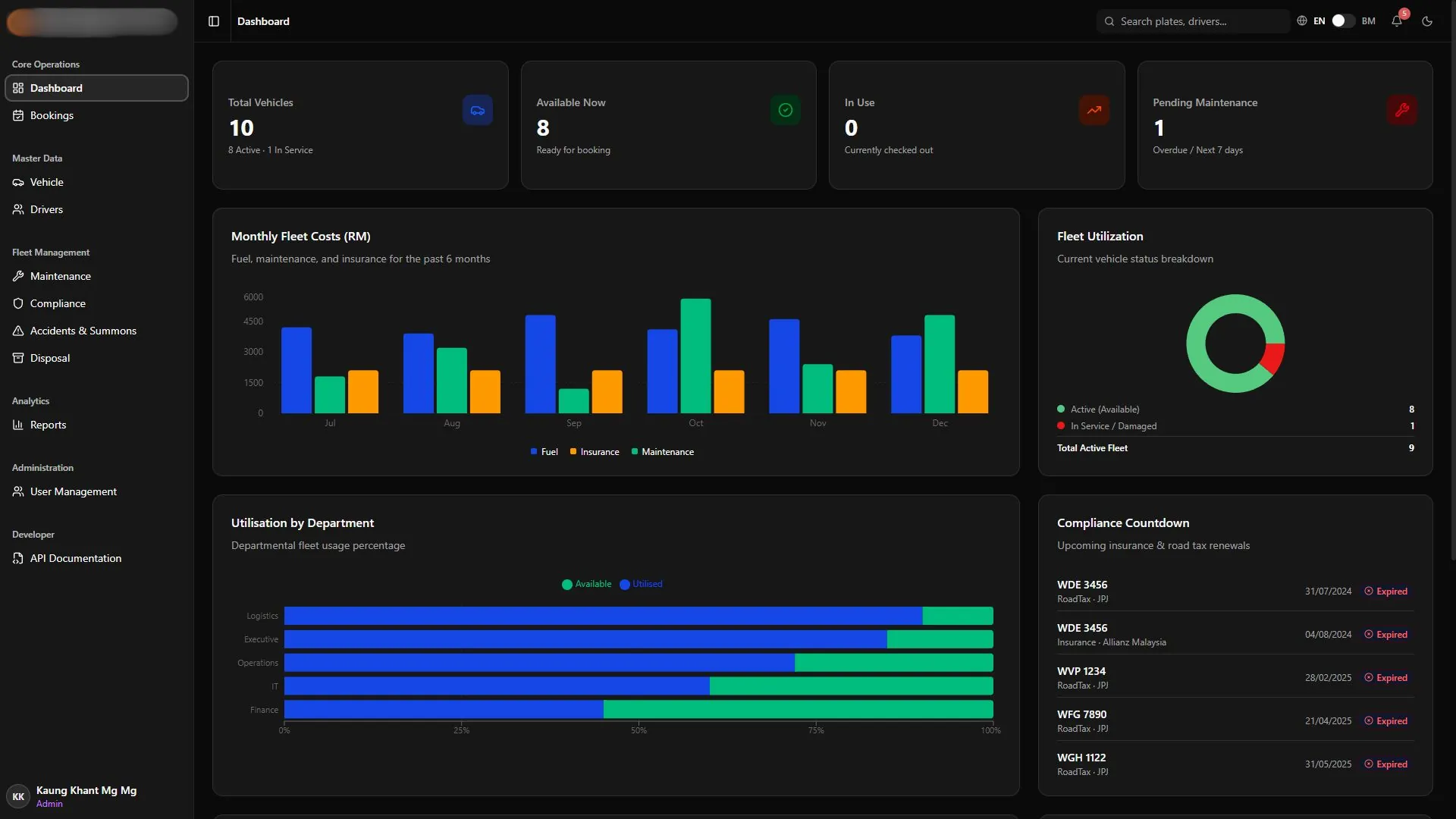Screen dimensions: 1456x819
Task: Click the Expired icon for WFG 7890
Action: click(x=1369, y=720)
